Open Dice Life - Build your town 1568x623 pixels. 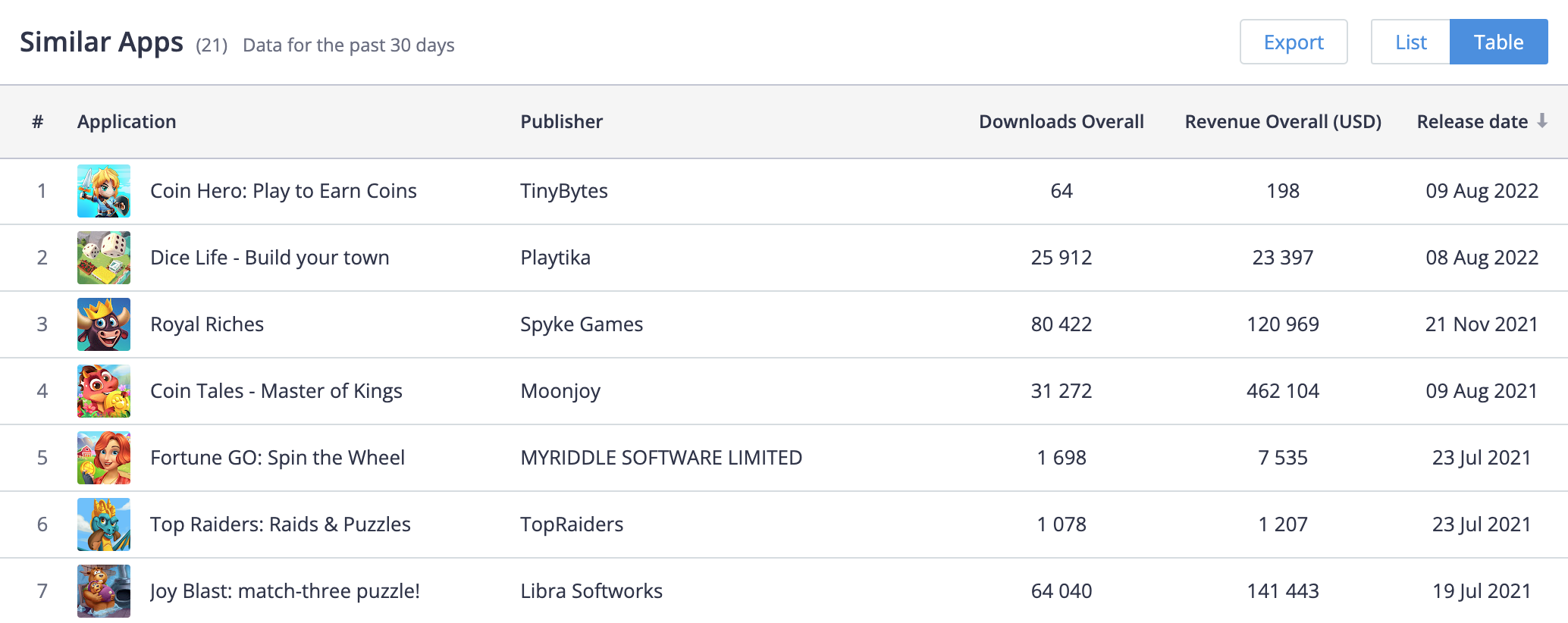tap(270, 258)
